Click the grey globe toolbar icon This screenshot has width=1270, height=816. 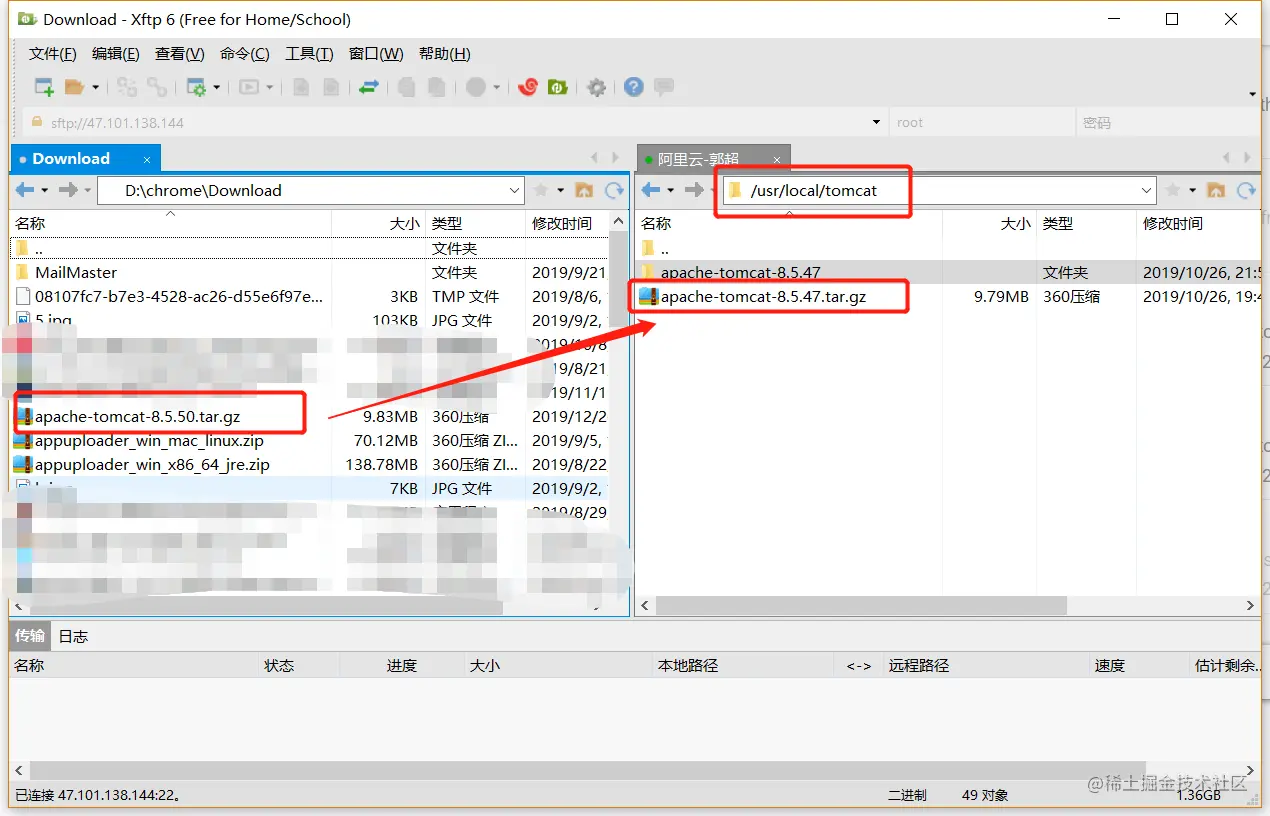(x=476, y=87)
